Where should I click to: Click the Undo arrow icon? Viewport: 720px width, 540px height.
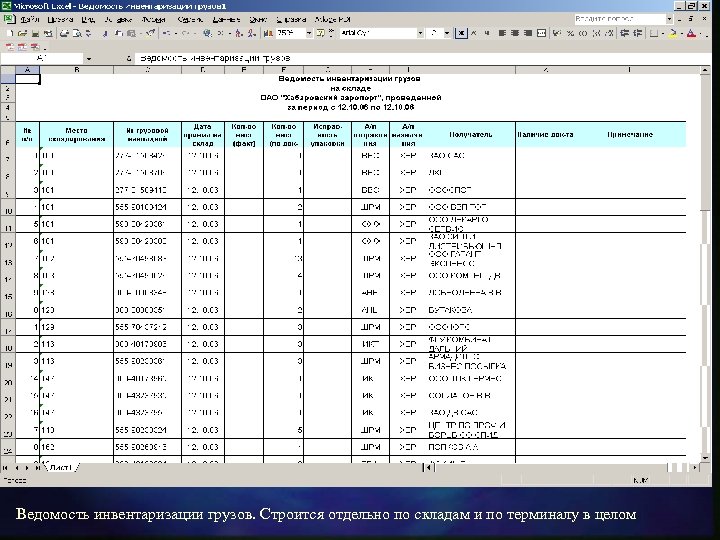tap(165, 33)
